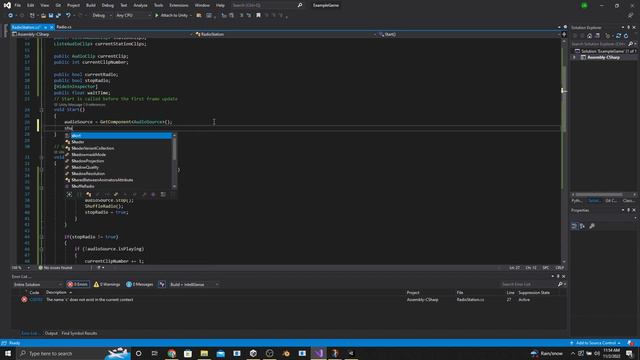The height and width of the screenshot is (360, 640).
Task: Click the Solution Explorer sync icon
Action: click(619, 36)
